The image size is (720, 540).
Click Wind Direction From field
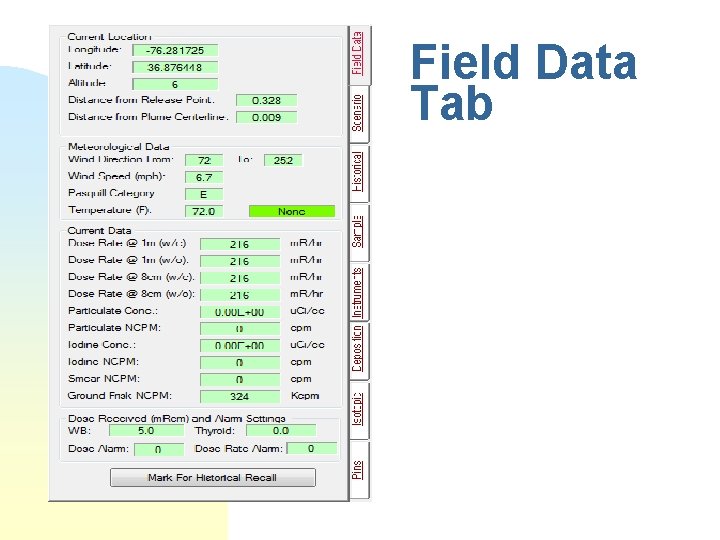click(x=204, y=161)
